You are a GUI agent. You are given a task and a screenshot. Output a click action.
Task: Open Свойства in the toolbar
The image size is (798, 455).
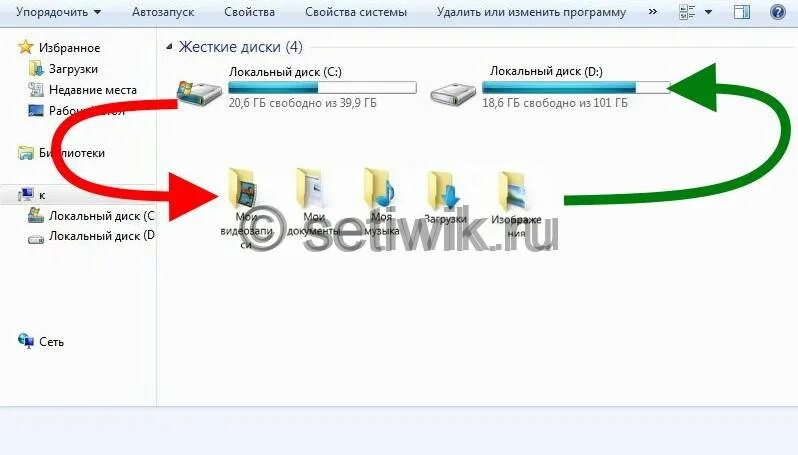[249, 12]
